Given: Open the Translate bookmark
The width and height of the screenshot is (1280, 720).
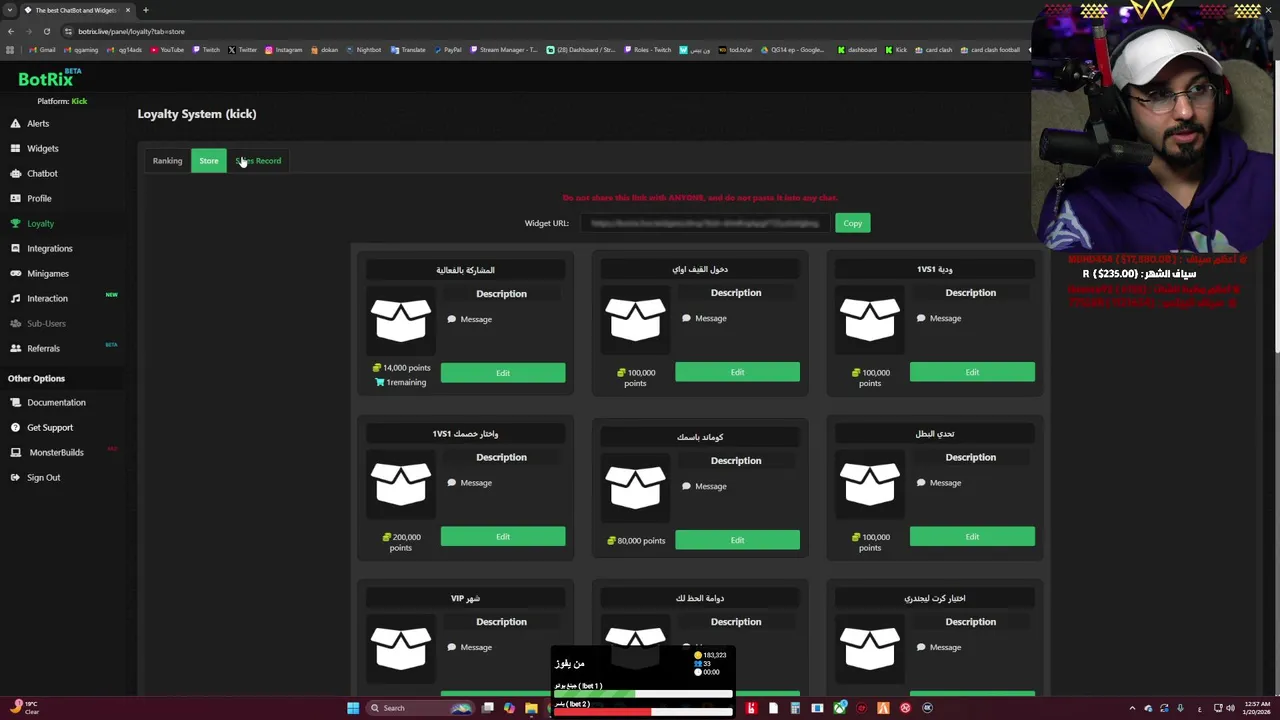Looking at the screenshot, I should [x=408, y=50].
